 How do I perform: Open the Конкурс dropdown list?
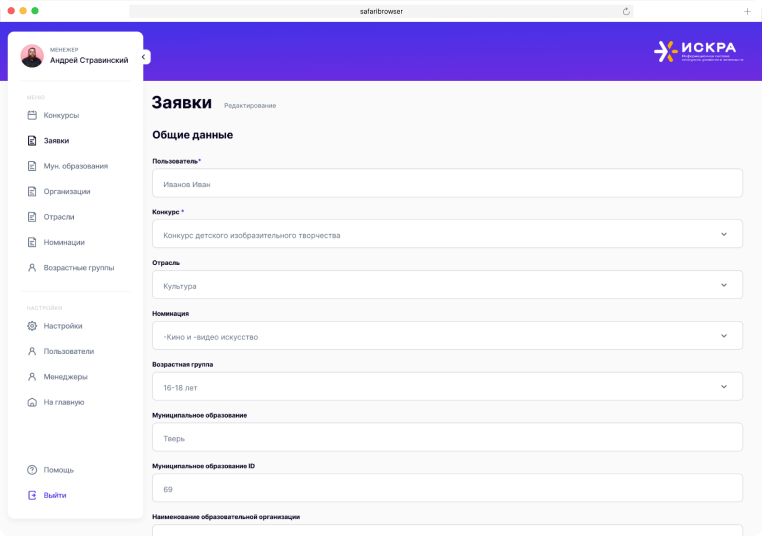pos(723,234)
